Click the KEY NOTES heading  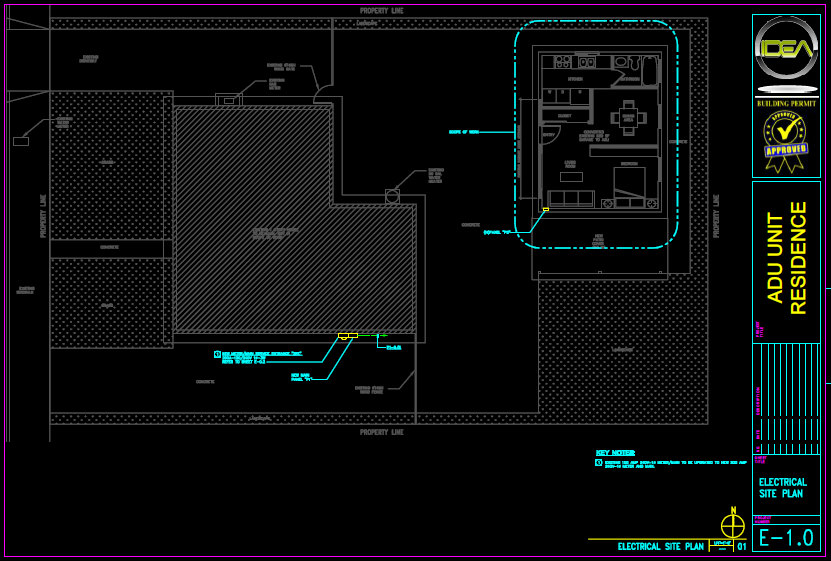pos(615,453)
